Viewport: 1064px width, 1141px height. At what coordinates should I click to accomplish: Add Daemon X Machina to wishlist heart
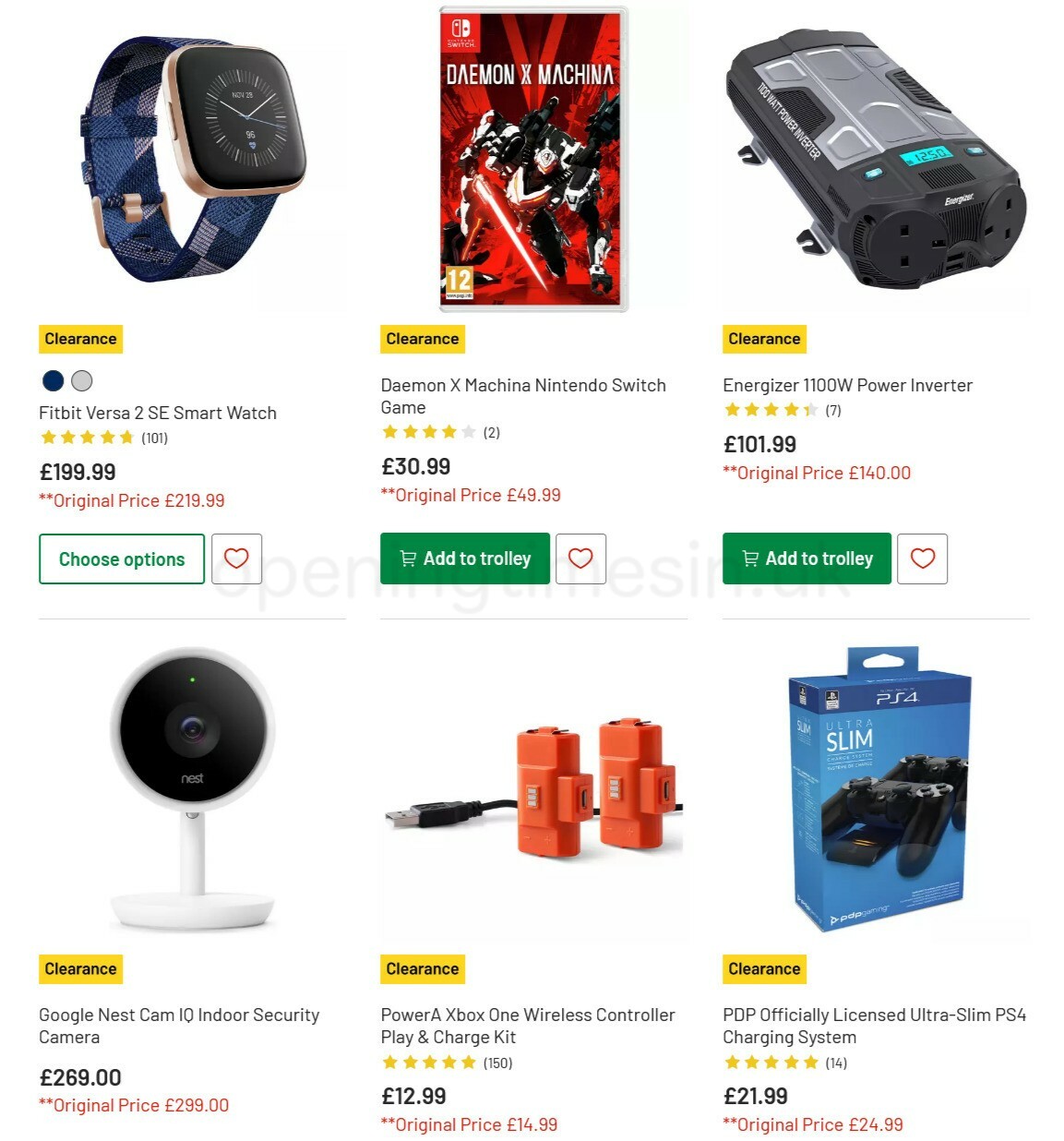pos(580,558)
